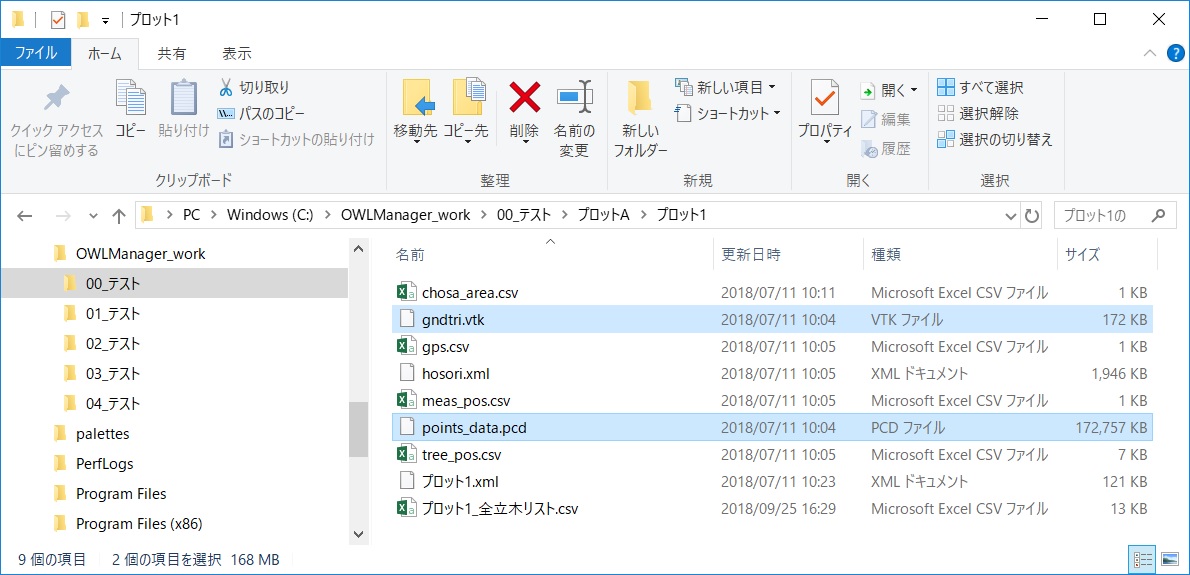Open the Open (開く) dropdown
Screen dimensions: 1190x575
point(889,90)
